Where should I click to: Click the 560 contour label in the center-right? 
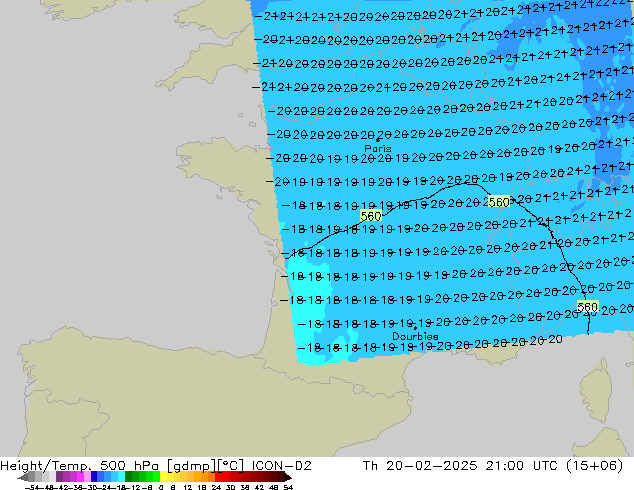(499, 202)
